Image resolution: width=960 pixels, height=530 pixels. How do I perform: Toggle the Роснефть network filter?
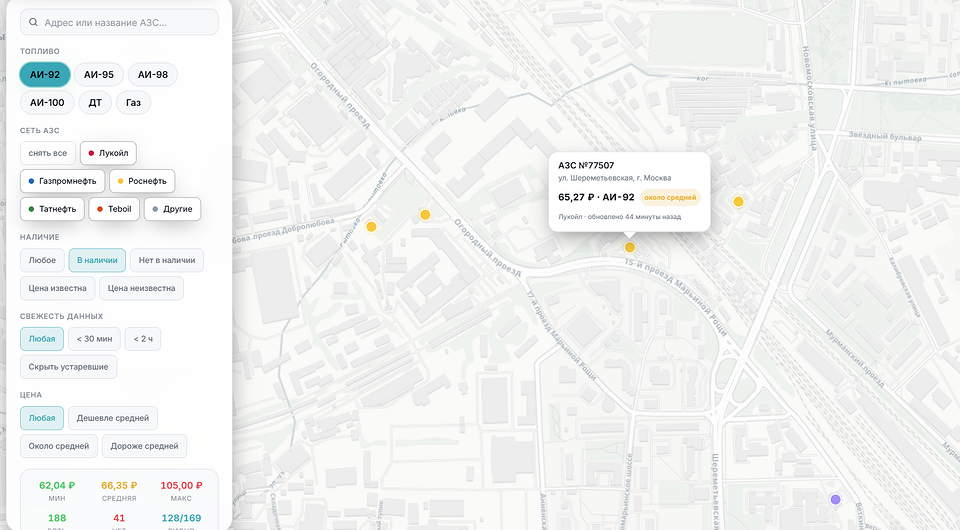click(x=142, y=181)
